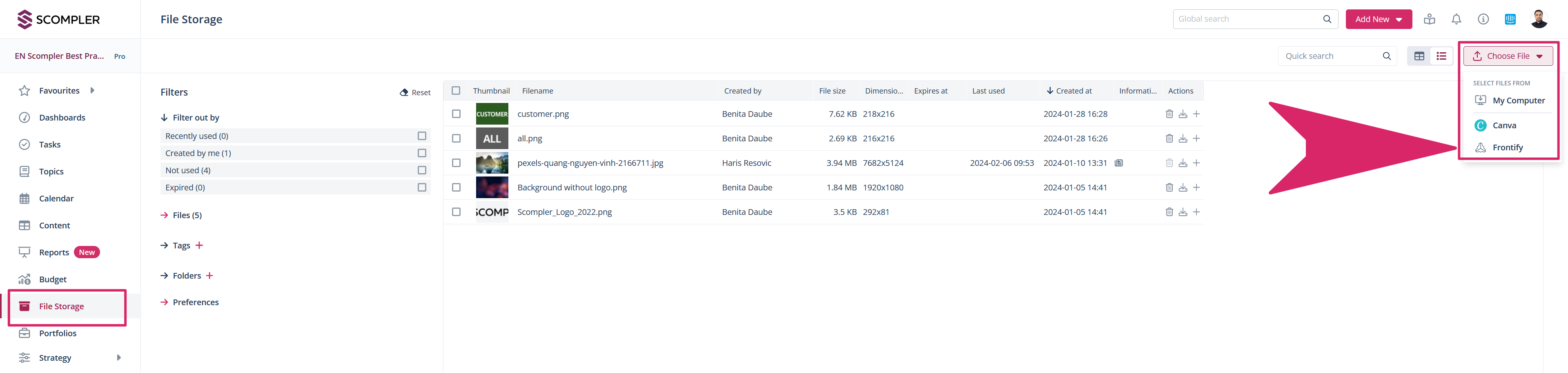Delete customer.png using trash icon

1169,114
